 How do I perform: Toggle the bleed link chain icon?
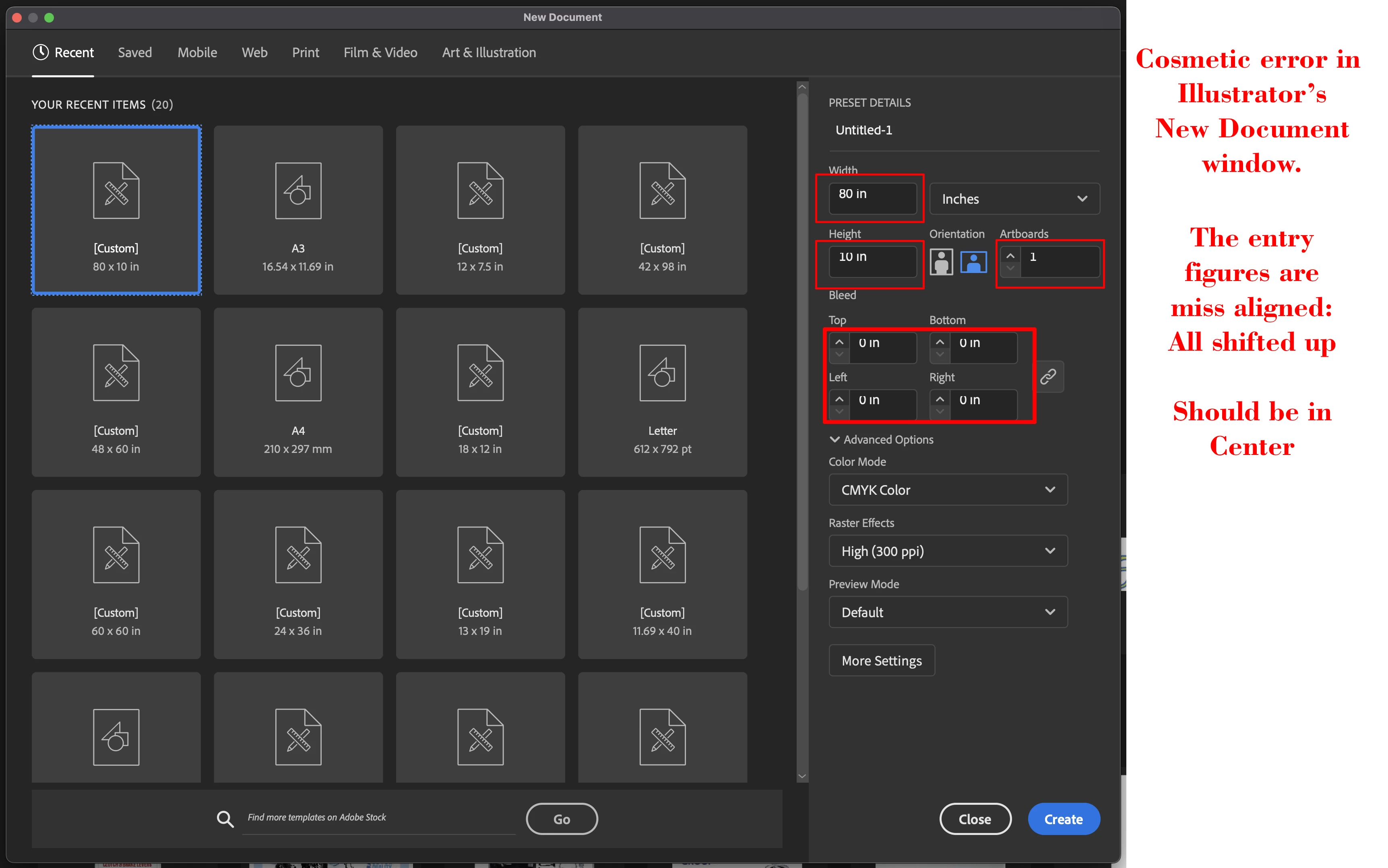click(1047, 376)
